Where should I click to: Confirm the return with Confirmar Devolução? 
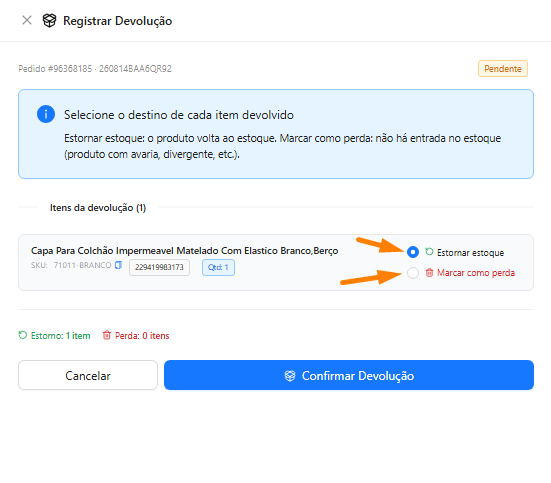(349, 375)
